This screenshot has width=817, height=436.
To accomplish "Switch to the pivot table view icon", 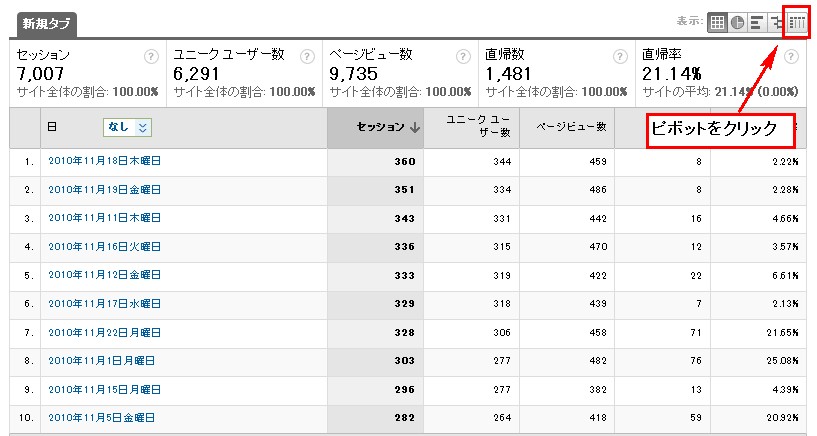I will [x=797, y=22].
